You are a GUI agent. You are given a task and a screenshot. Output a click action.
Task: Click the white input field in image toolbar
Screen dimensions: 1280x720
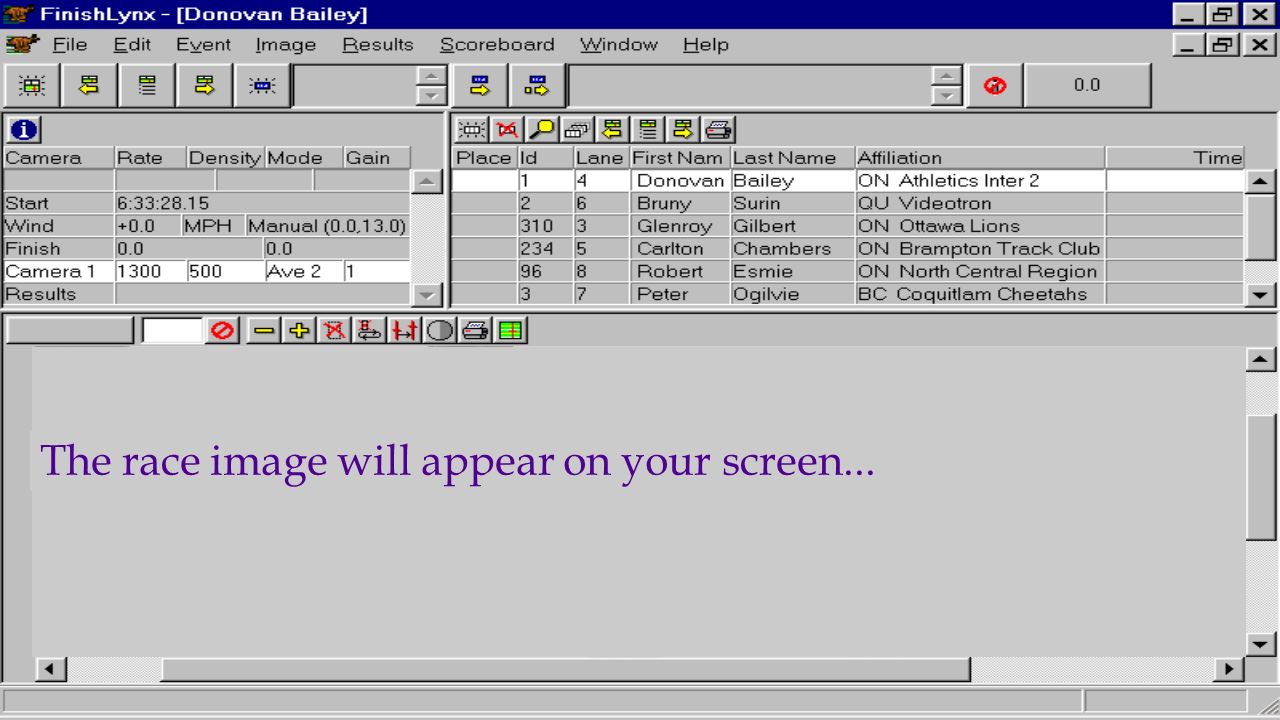(x=173, y=331)
